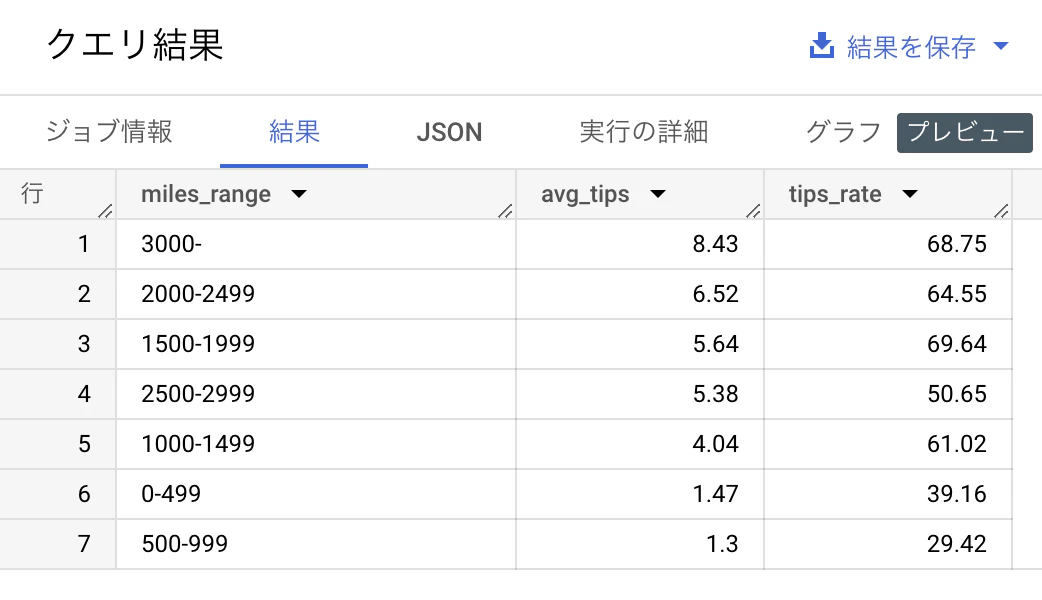Switch to the JSON tab

click(448, 131)
